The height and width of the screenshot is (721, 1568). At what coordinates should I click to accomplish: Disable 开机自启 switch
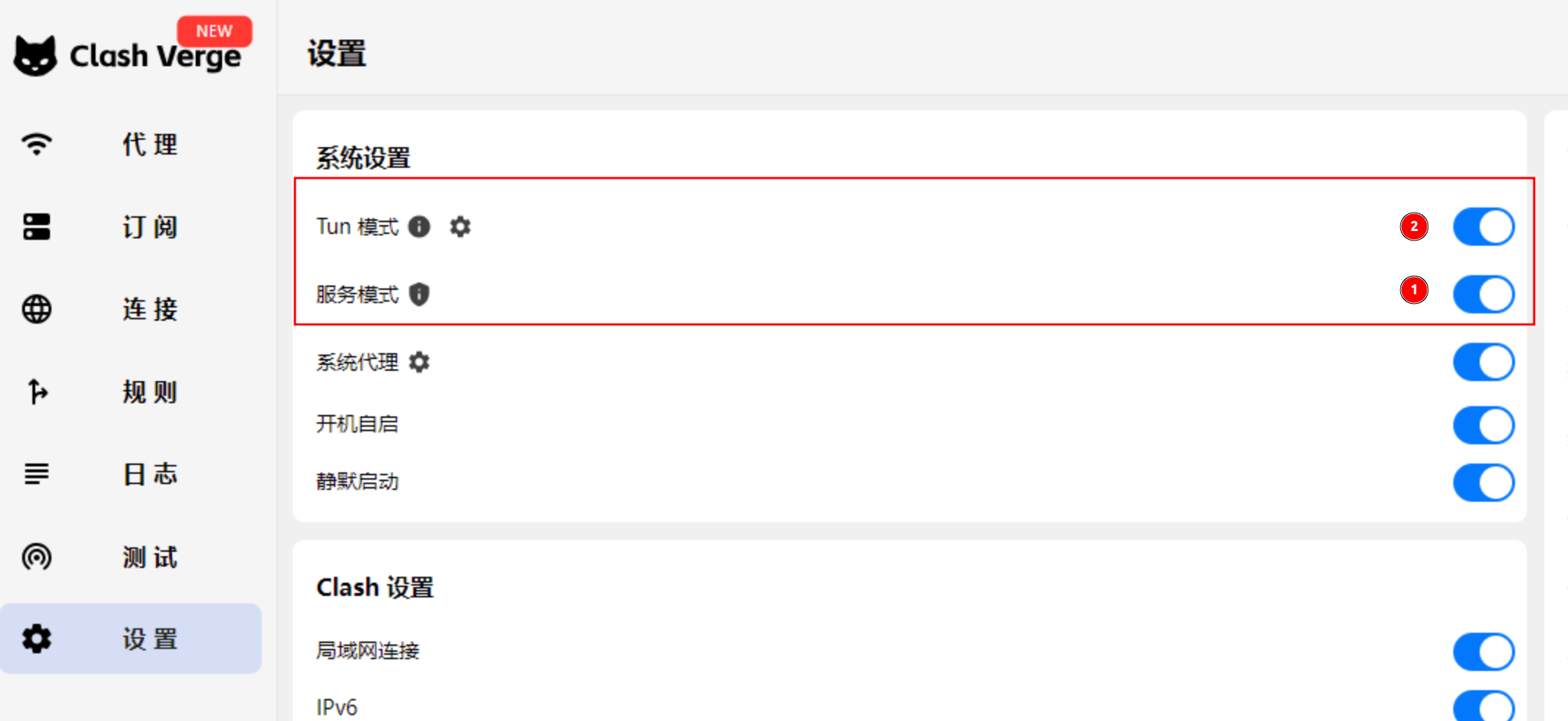coord(1483,425)
